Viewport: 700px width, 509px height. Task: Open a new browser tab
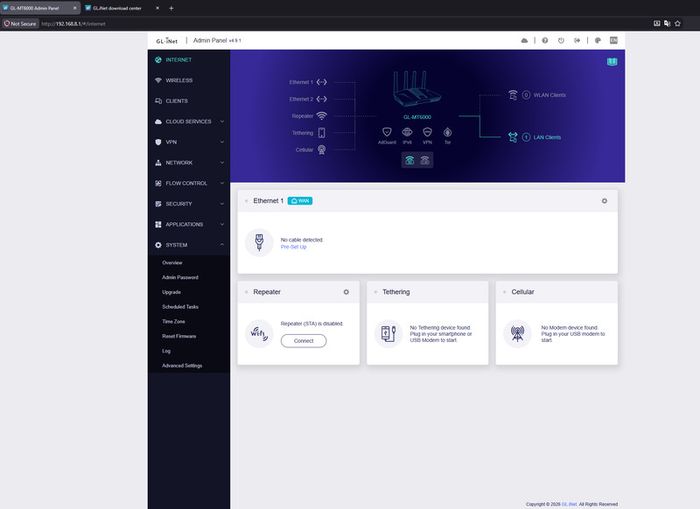[x=171, y=8]
